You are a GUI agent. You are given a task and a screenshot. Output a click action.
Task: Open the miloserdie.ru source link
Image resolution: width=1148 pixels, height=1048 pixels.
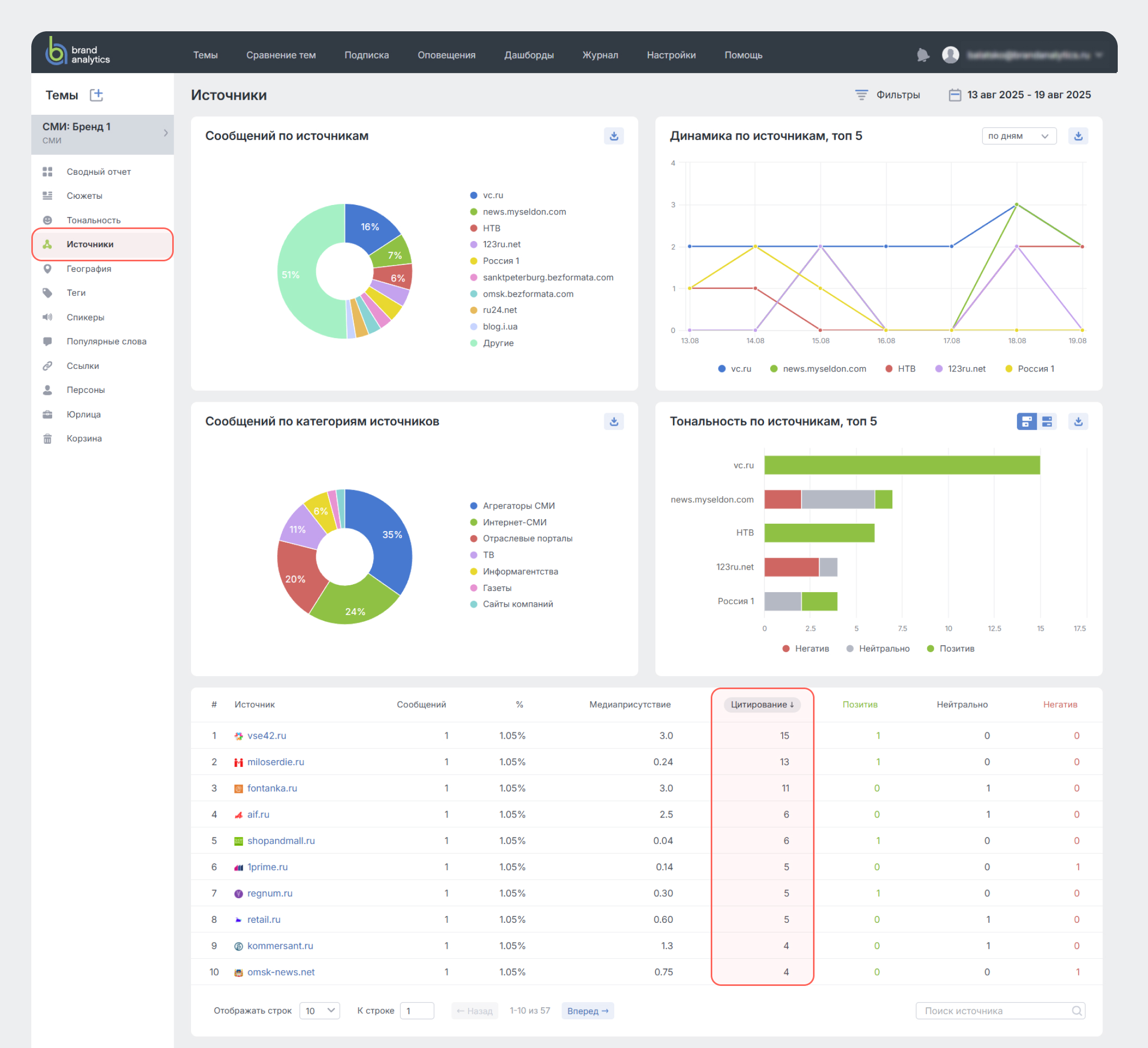tap(276, 762)
